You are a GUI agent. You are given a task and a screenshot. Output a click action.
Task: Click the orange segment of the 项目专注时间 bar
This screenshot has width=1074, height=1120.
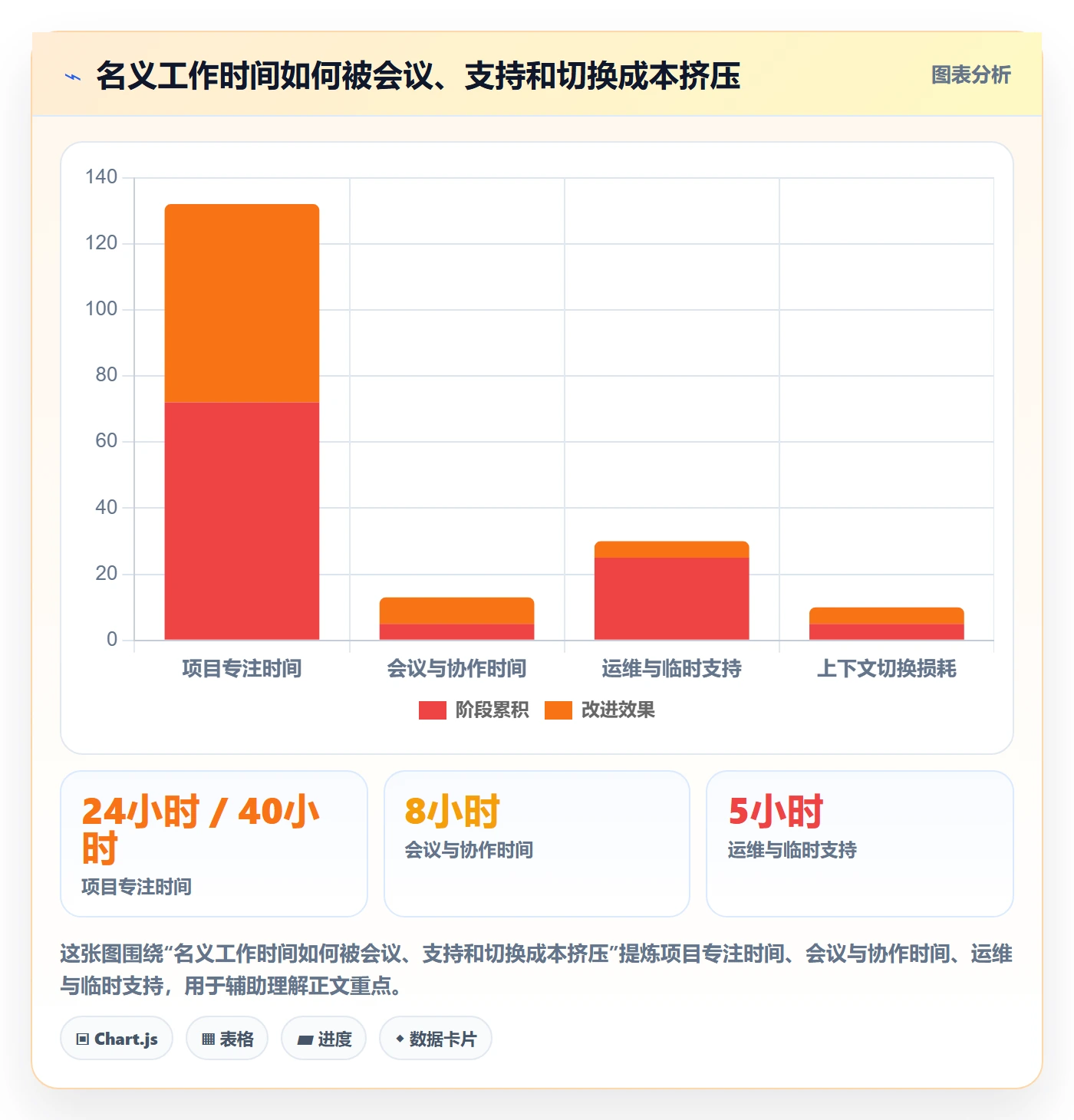coord(242,303)
